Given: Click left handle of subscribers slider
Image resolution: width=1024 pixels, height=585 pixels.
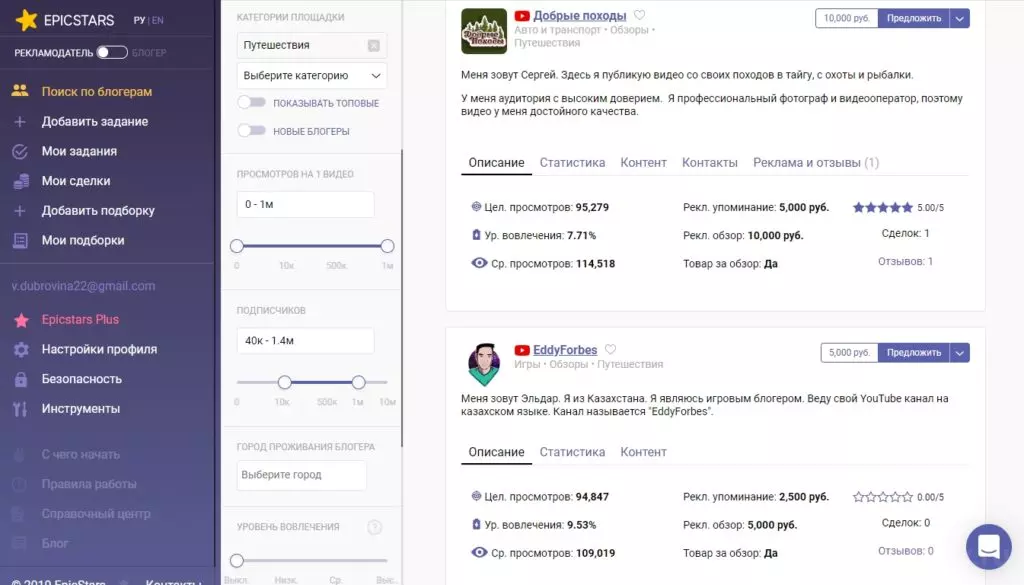Looking at the screenshot, I should pyautogui.click(x=285, y=383).
